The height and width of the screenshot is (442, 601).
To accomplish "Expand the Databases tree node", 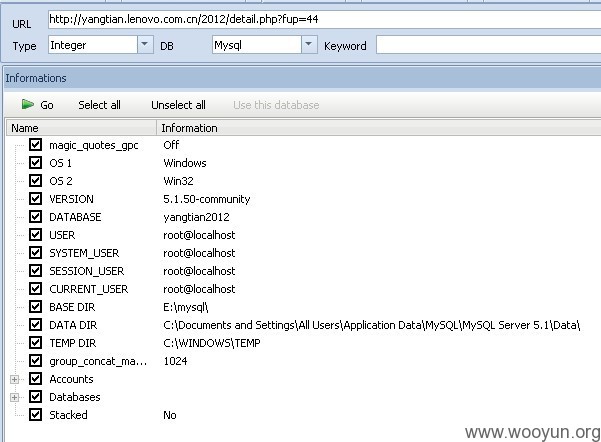I will (x=14, y=397).
